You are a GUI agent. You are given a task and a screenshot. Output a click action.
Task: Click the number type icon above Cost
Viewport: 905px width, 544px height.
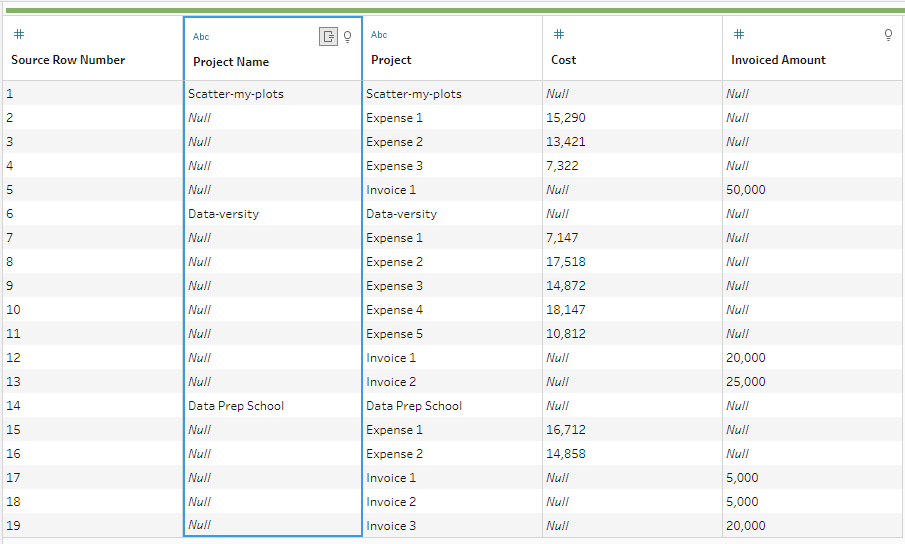558,35
